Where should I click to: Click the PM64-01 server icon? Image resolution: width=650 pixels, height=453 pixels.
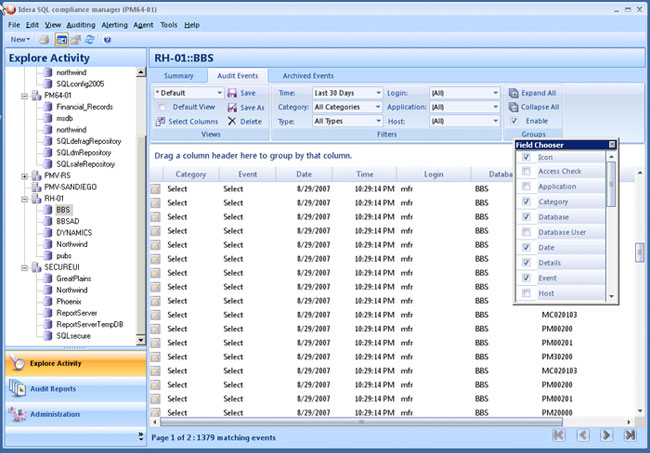pos(36,95)
